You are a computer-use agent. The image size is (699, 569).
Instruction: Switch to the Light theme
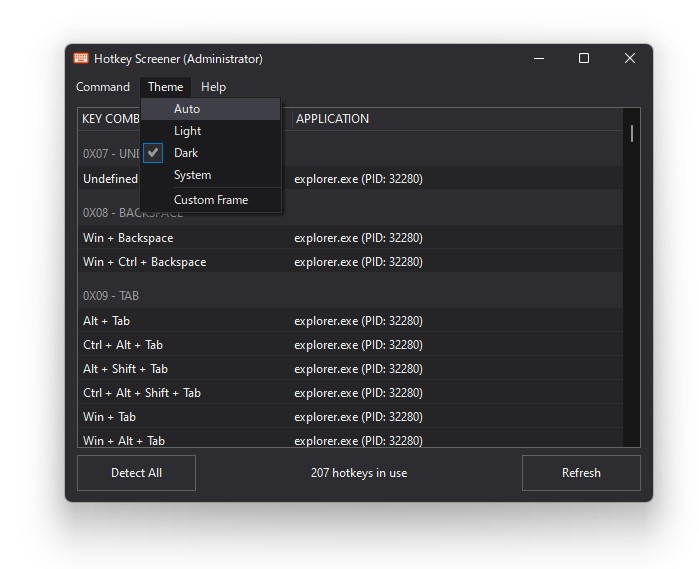click(x=188, y=131)
